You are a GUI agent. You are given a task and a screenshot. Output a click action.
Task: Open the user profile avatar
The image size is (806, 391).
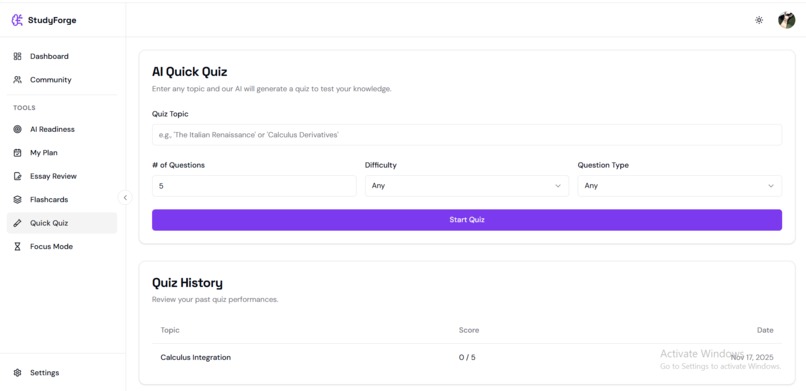point(786,20)
